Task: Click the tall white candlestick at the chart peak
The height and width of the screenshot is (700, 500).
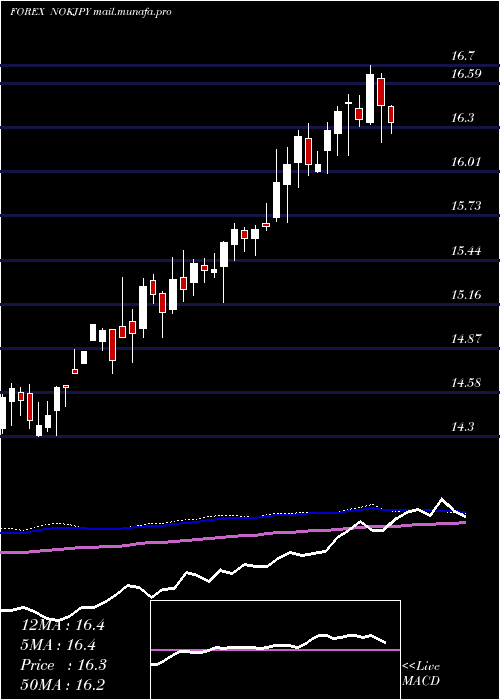Action: [x=370, y=98]
